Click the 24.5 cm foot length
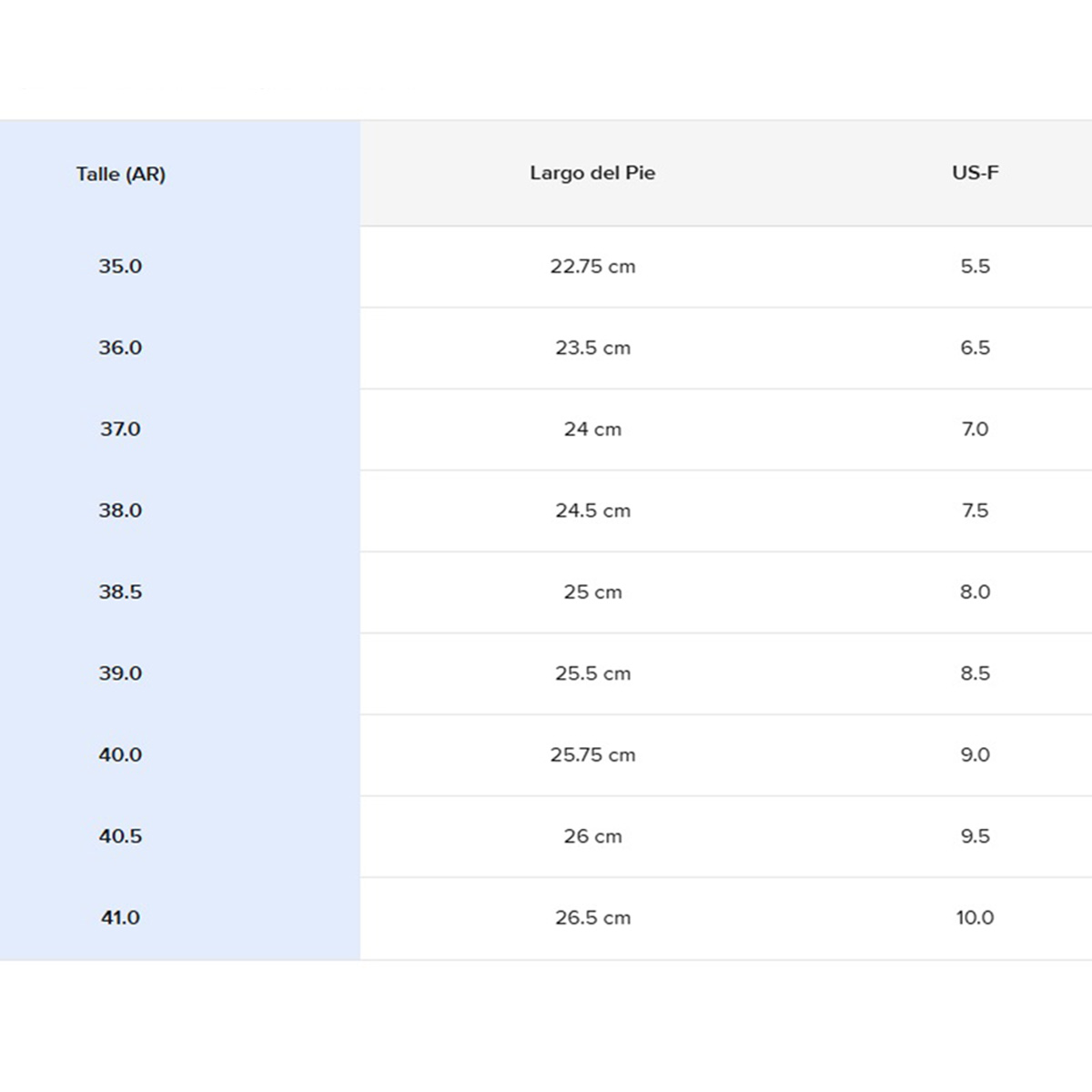The width and height of the screenshot is (1092, 1092). (592, 511)
